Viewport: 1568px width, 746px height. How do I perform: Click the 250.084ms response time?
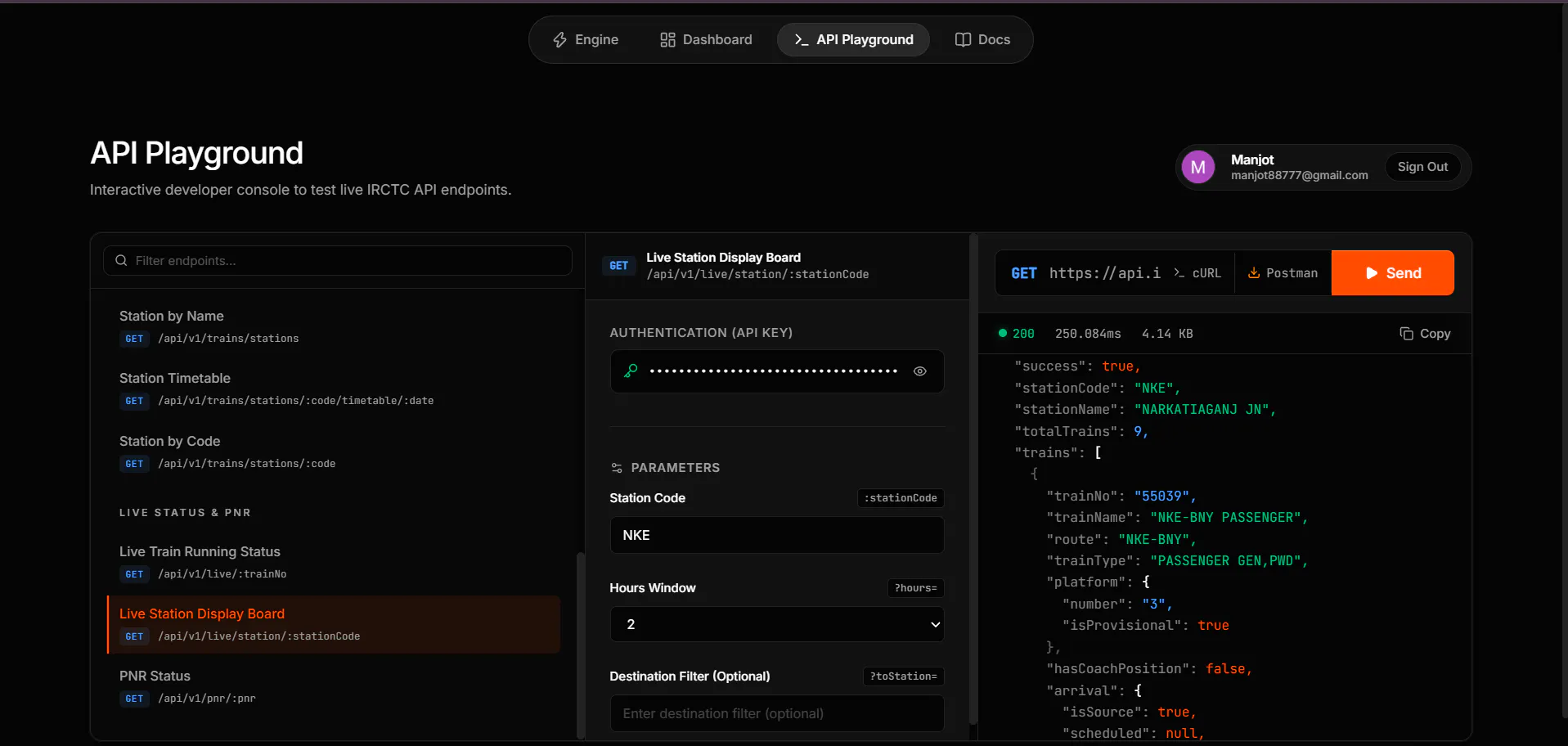pos(1088,334)
